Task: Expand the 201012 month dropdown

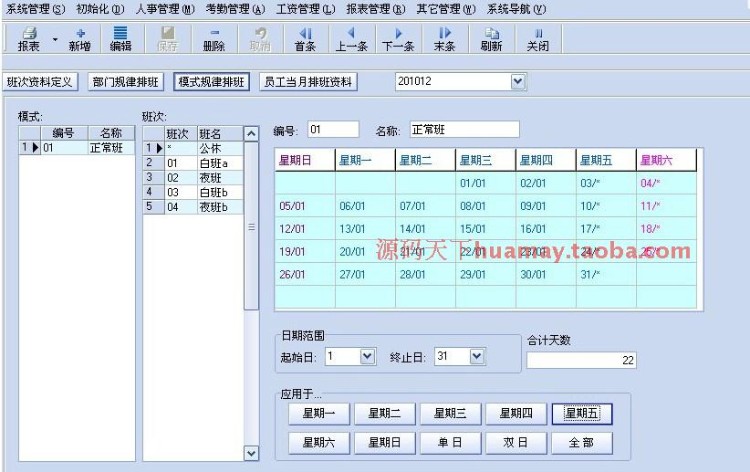Action: (518, 82)
